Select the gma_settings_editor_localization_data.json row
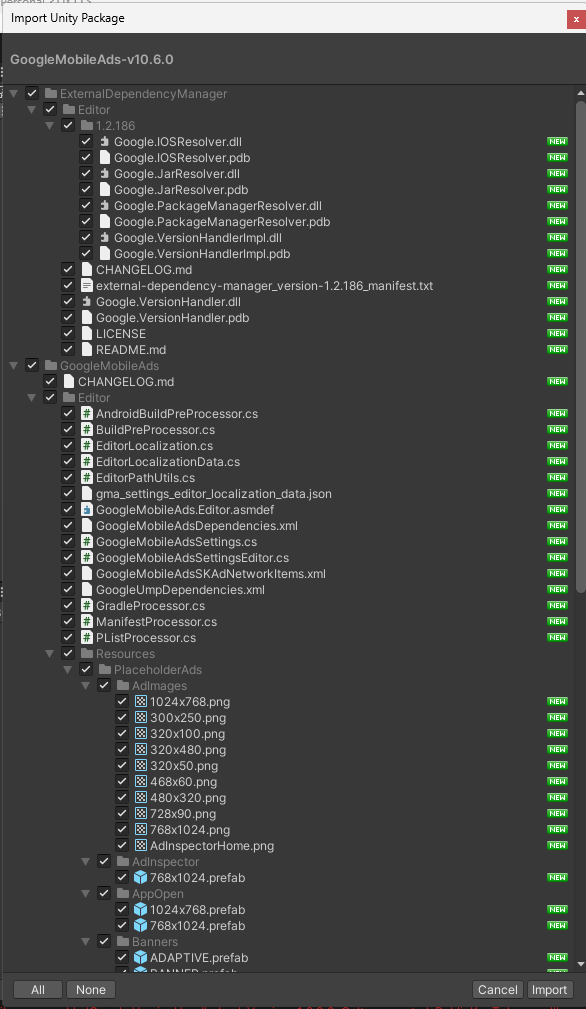Screen dimensions: 586x1009 (289, 494)
